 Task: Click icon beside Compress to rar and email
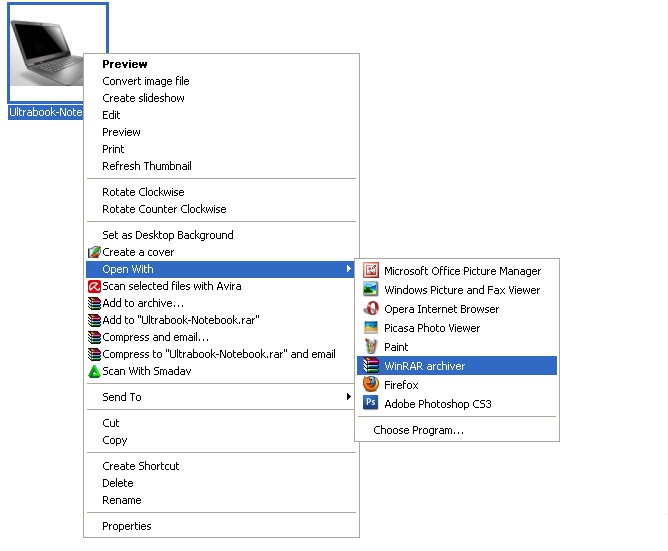pyautogui.click(x=94, y=354)
